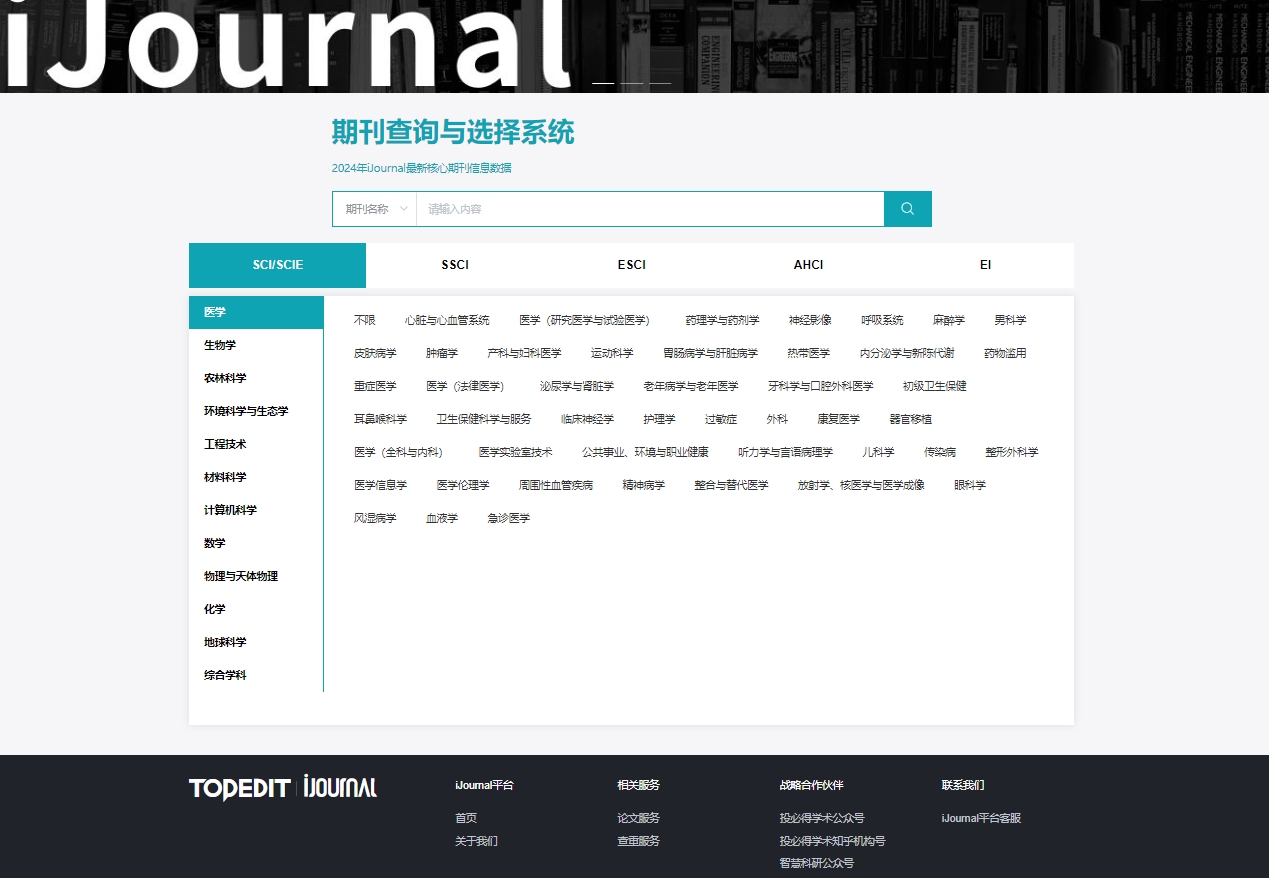
Task: Switch to the SSCI tab
Action: click(x=455, y=265)
